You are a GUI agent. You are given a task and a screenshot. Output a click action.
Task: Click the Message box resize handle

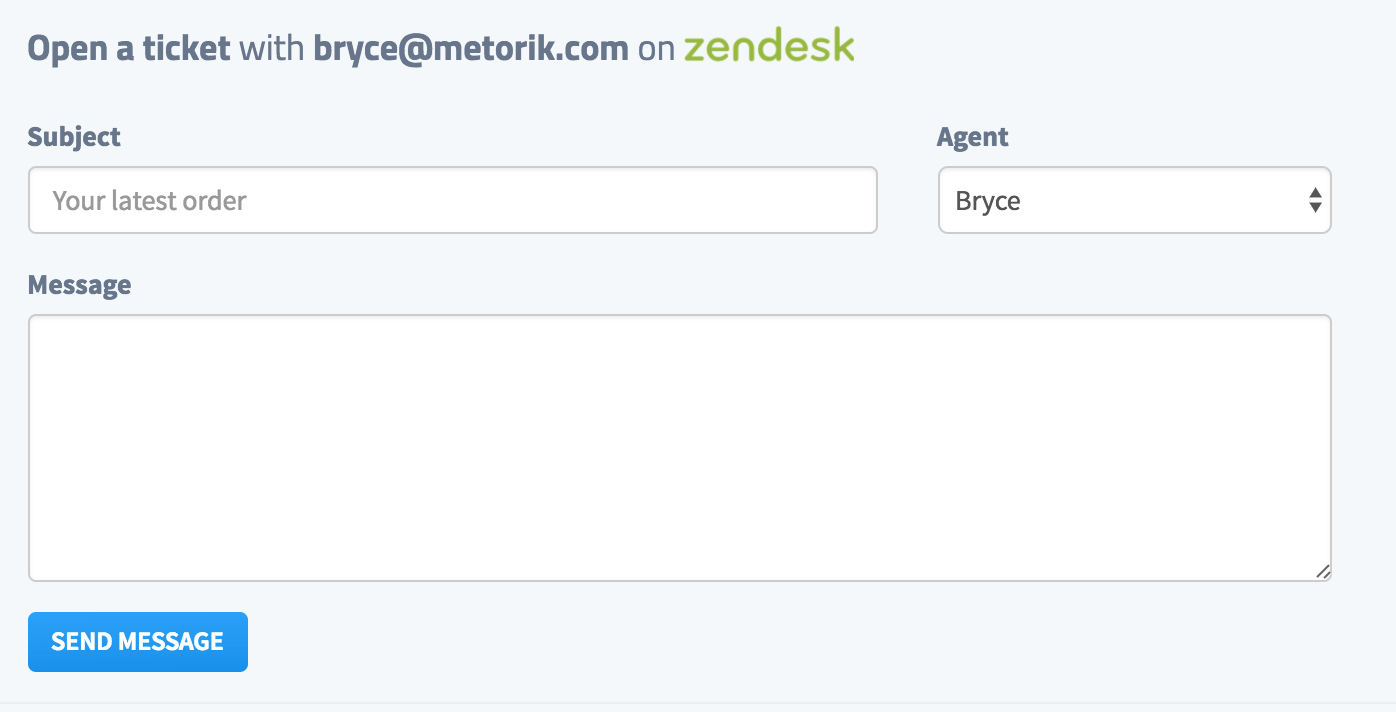(x=1322, y=572)
